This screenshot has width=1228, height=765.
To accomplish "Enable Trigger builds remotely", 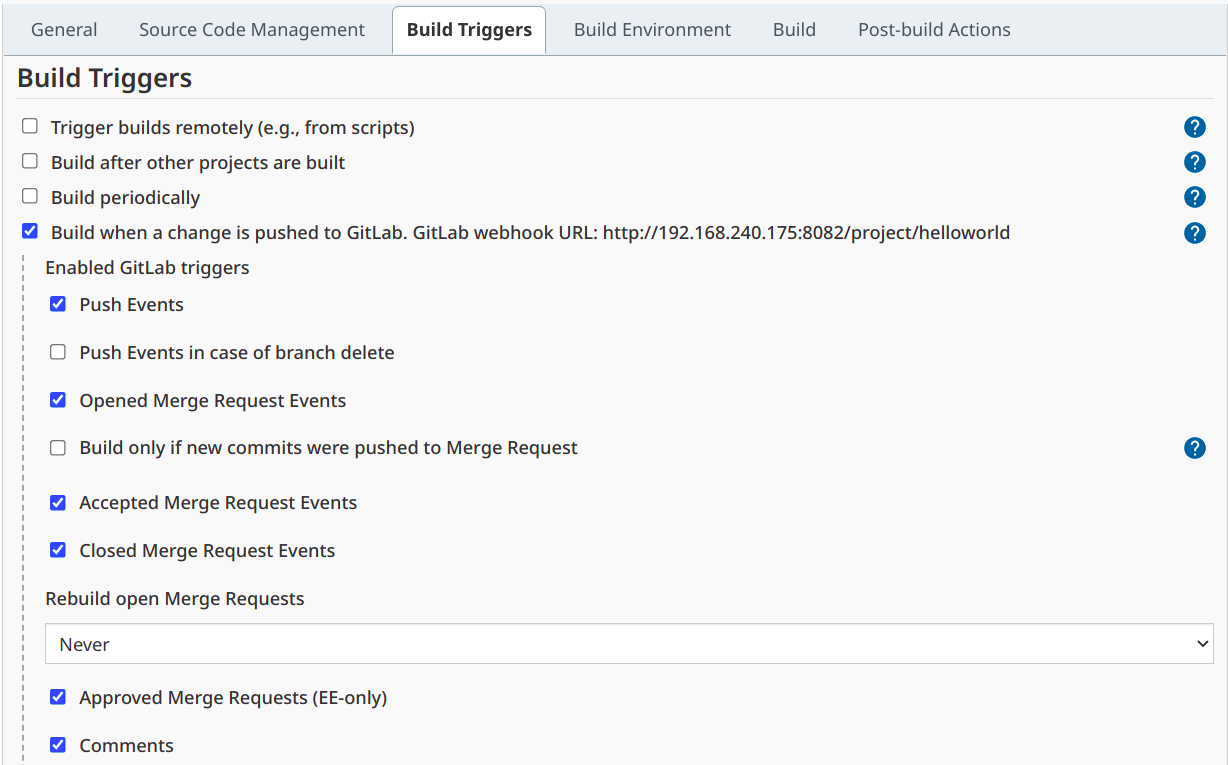I will [29, 126].
